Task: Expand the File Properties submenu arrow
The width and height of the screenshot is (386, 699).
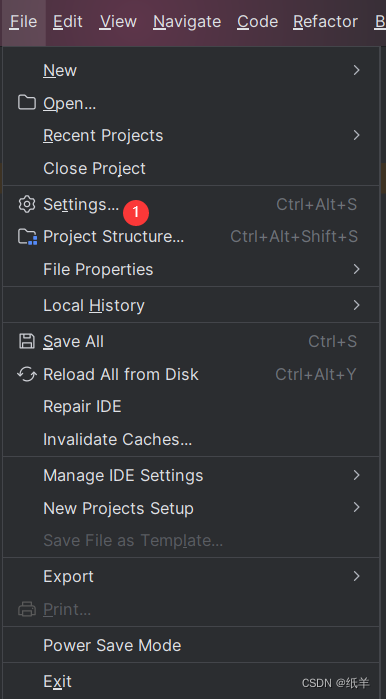Action: (356, 269)
